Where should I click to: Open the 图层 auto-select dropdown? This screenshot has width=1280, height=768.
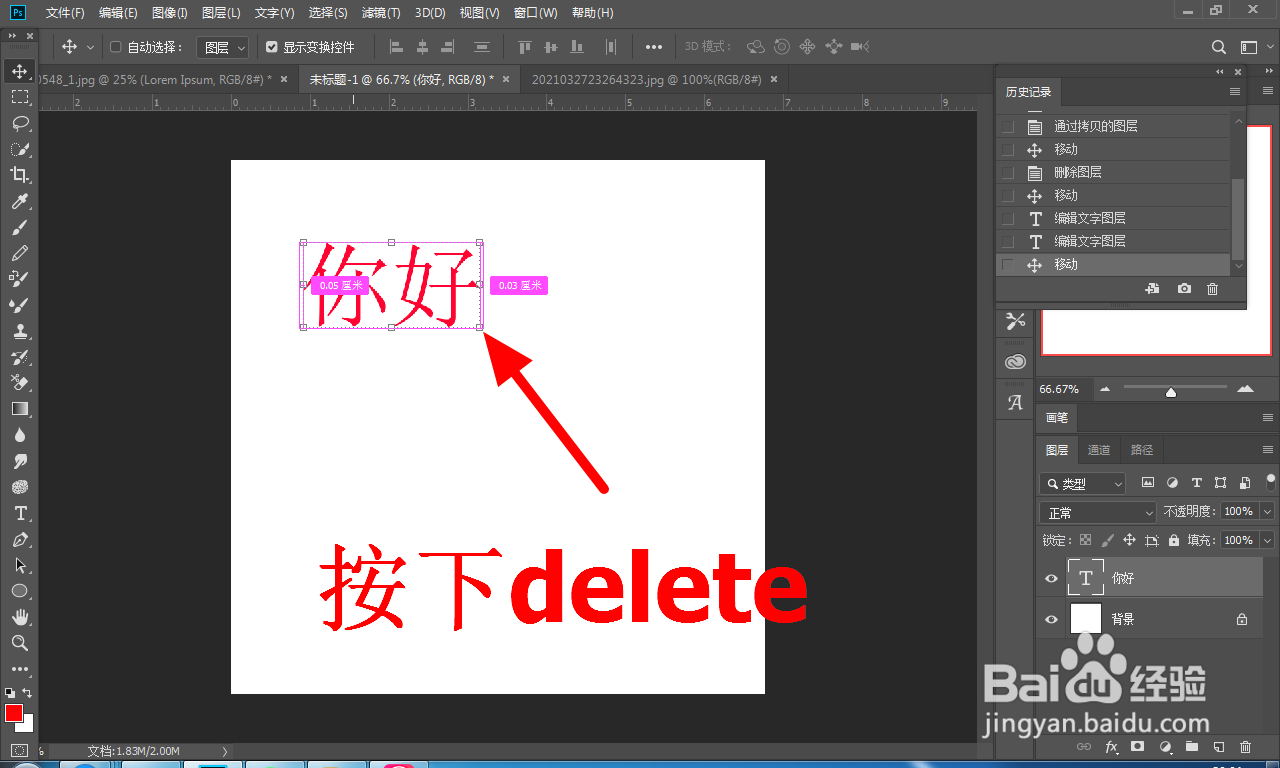coord(222,47)
